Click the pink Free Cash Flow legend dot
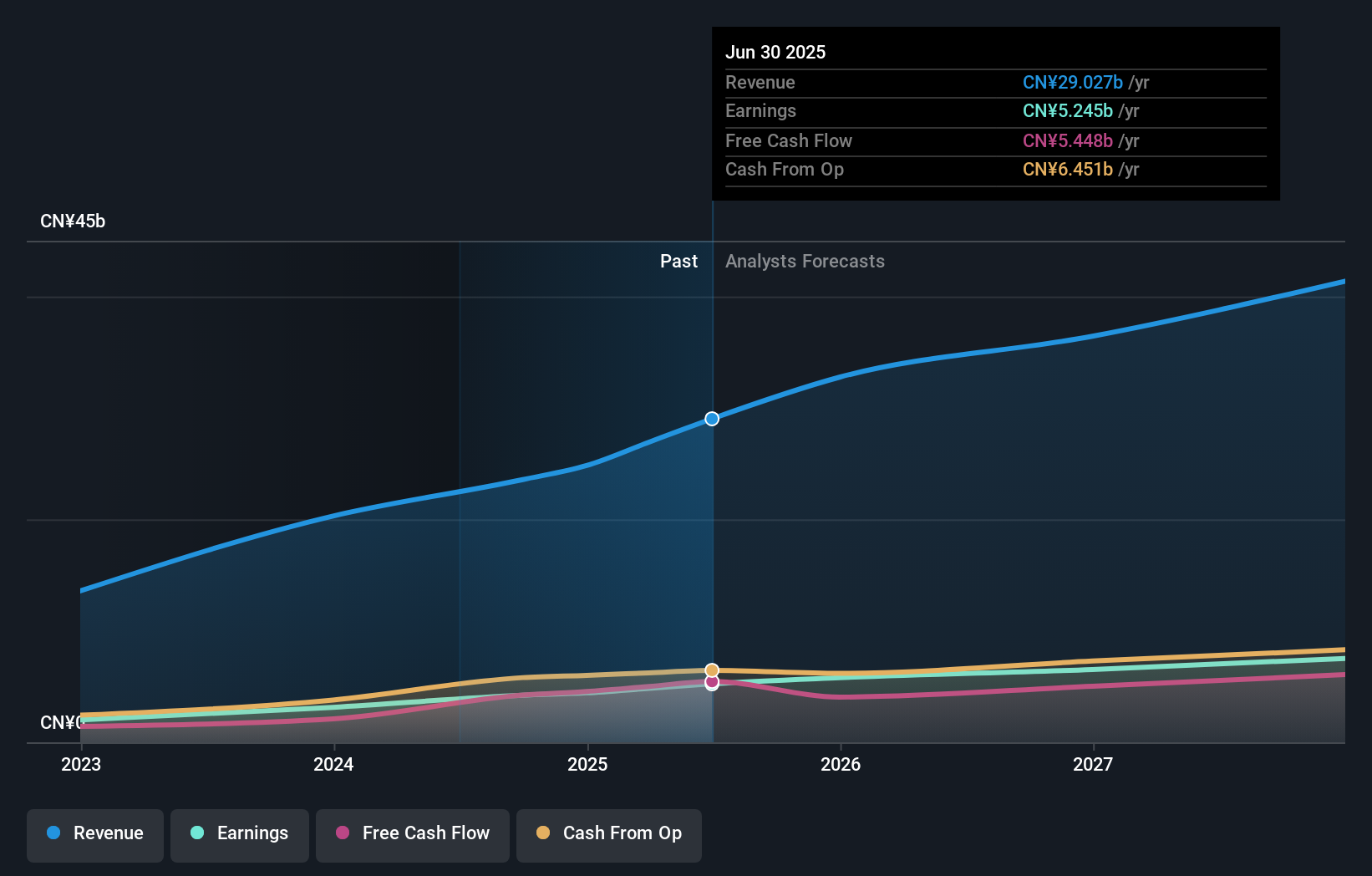Image resolution: width=1372 pixels, height=876 pixels. click(x=343, y=833)
